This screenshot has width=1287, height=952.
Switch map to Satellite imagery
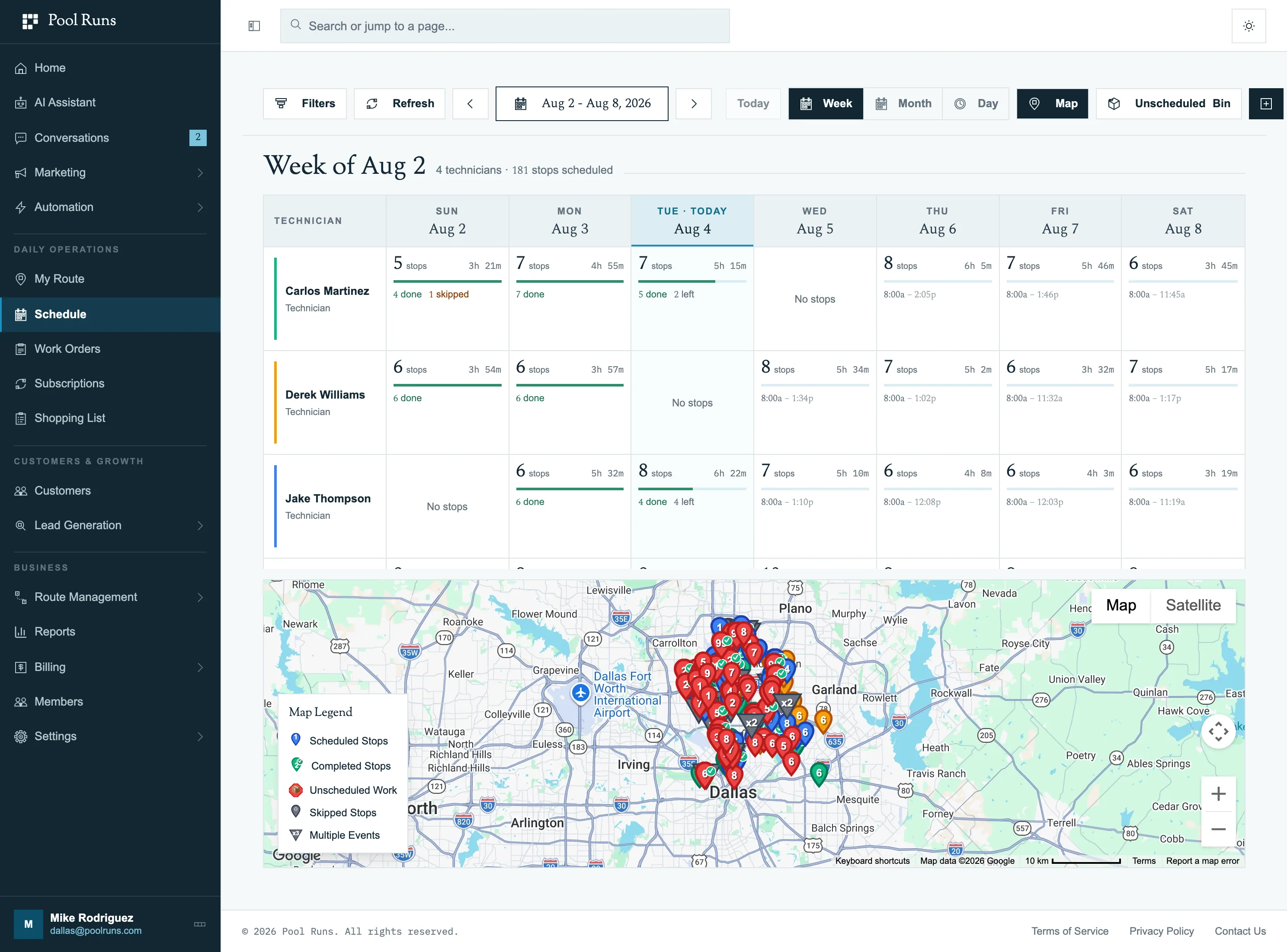click(1193, 605)
